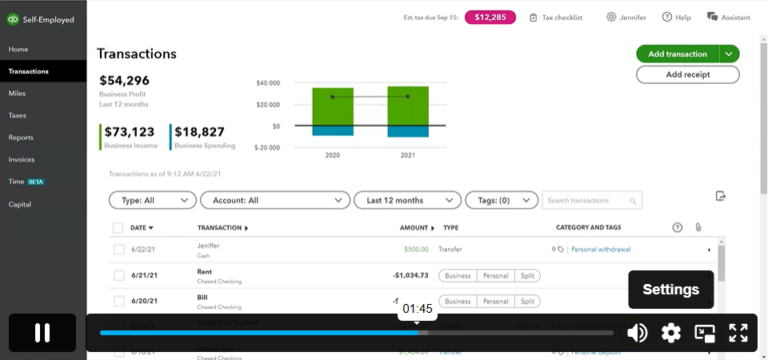This screenshot has height=360, width=768.
Task: Check the 6/22/21 Jeniffer transaction
Action: pos(119,249)
